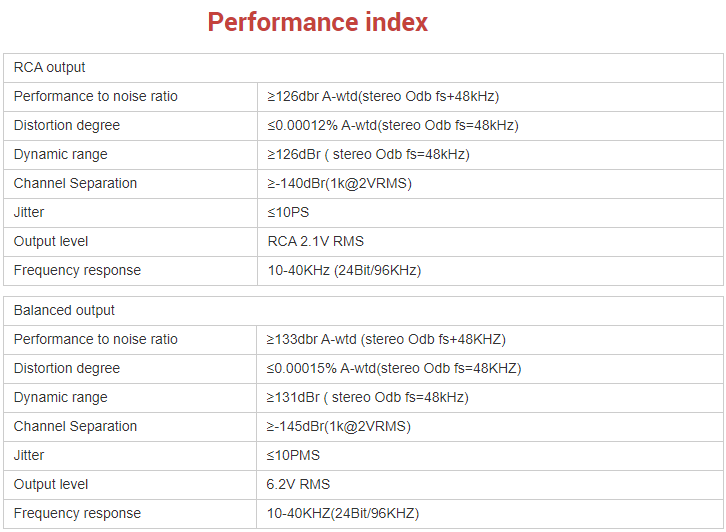726x532 pixels.
Task: Click RCA value ≥126dbr A-wtd
Action: pyautogui.click(x=382, y=97)
